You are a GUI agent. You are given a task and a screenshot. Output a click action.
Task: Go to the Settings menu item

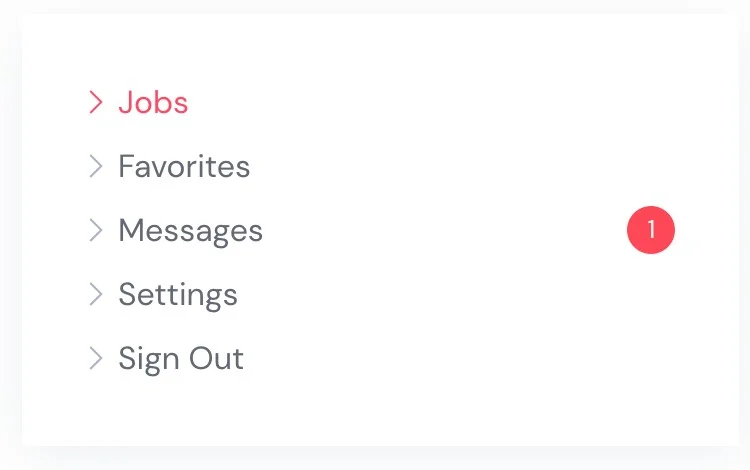point(178,294)
